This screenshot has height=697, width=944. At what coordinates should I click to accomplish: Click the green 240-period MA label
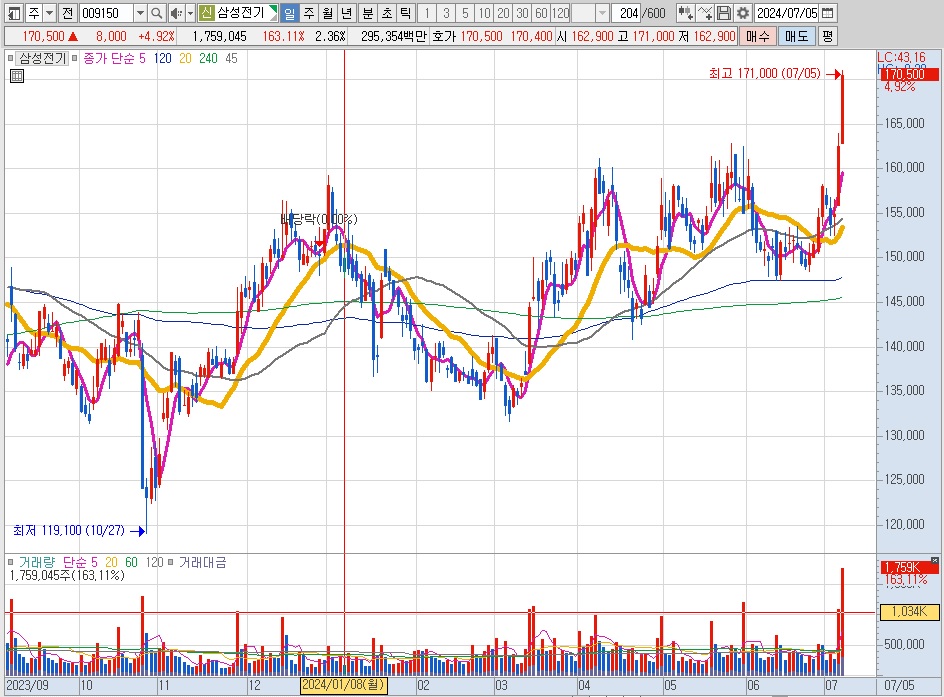(208, 58)
